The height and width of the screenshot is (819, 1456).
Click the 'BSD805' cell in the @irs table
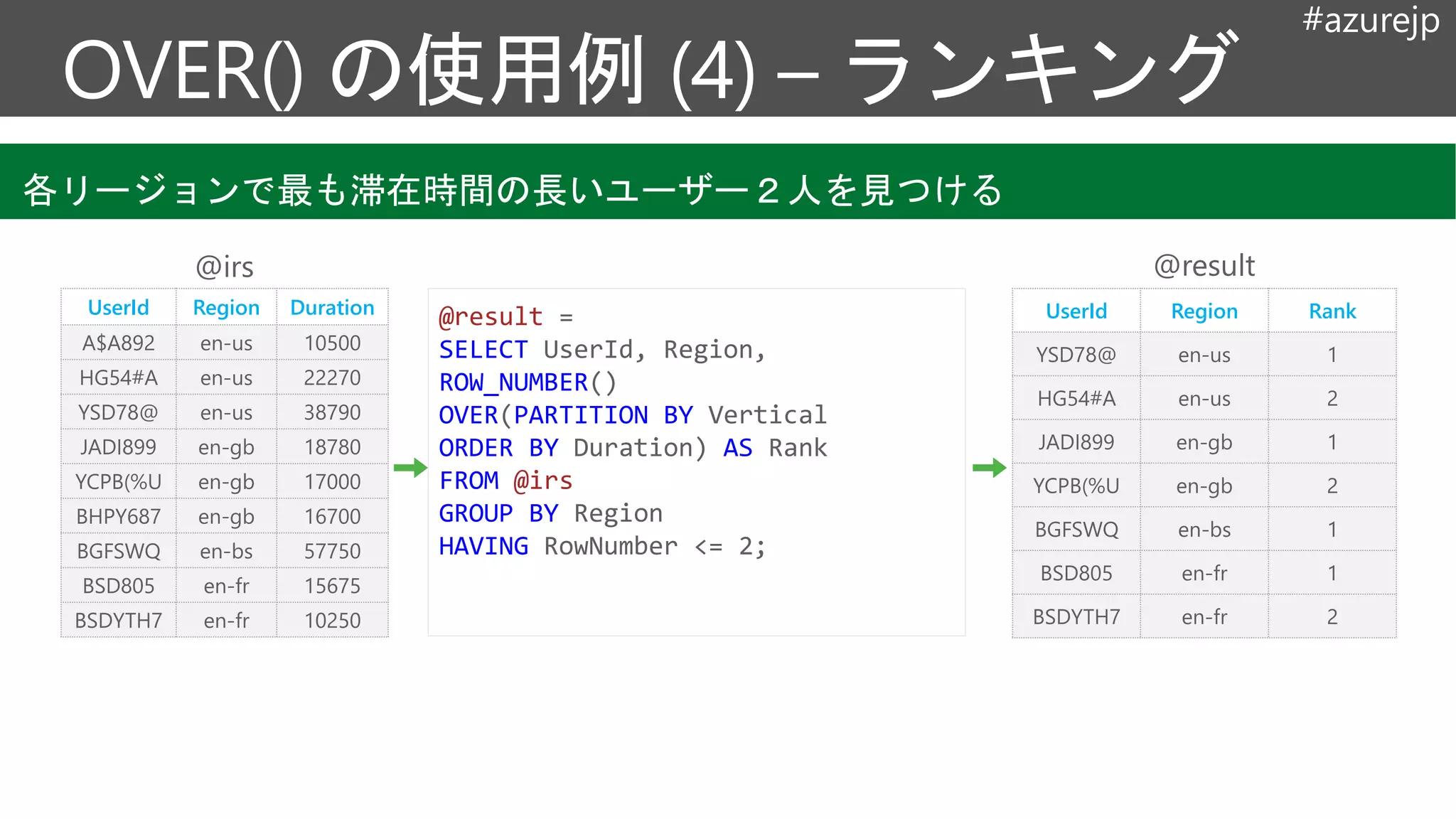[x=118, y=586]
